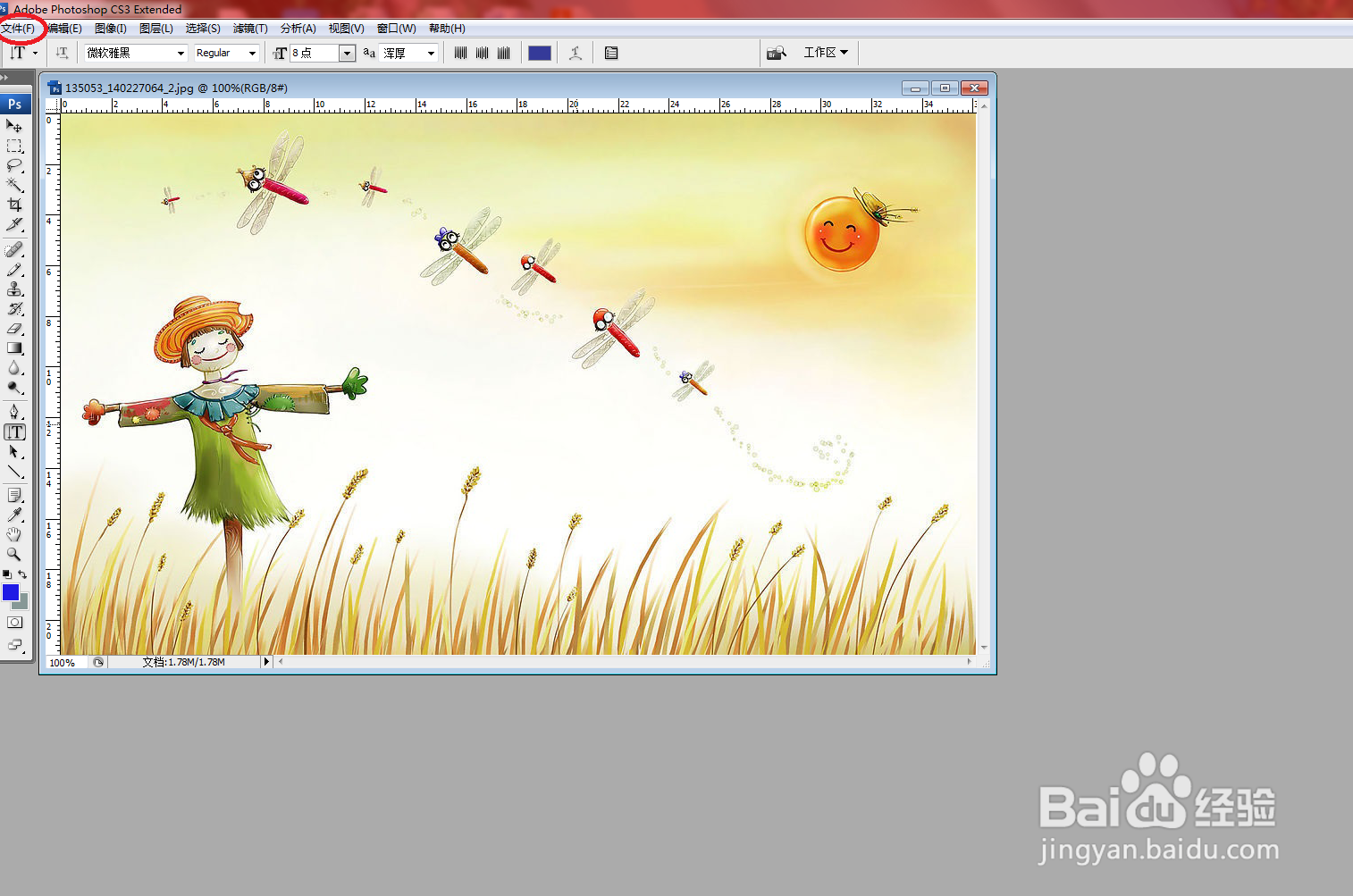This screenshot has width=1353, height=896.
Task: Select the Crop tool
Action: [14, 205]
